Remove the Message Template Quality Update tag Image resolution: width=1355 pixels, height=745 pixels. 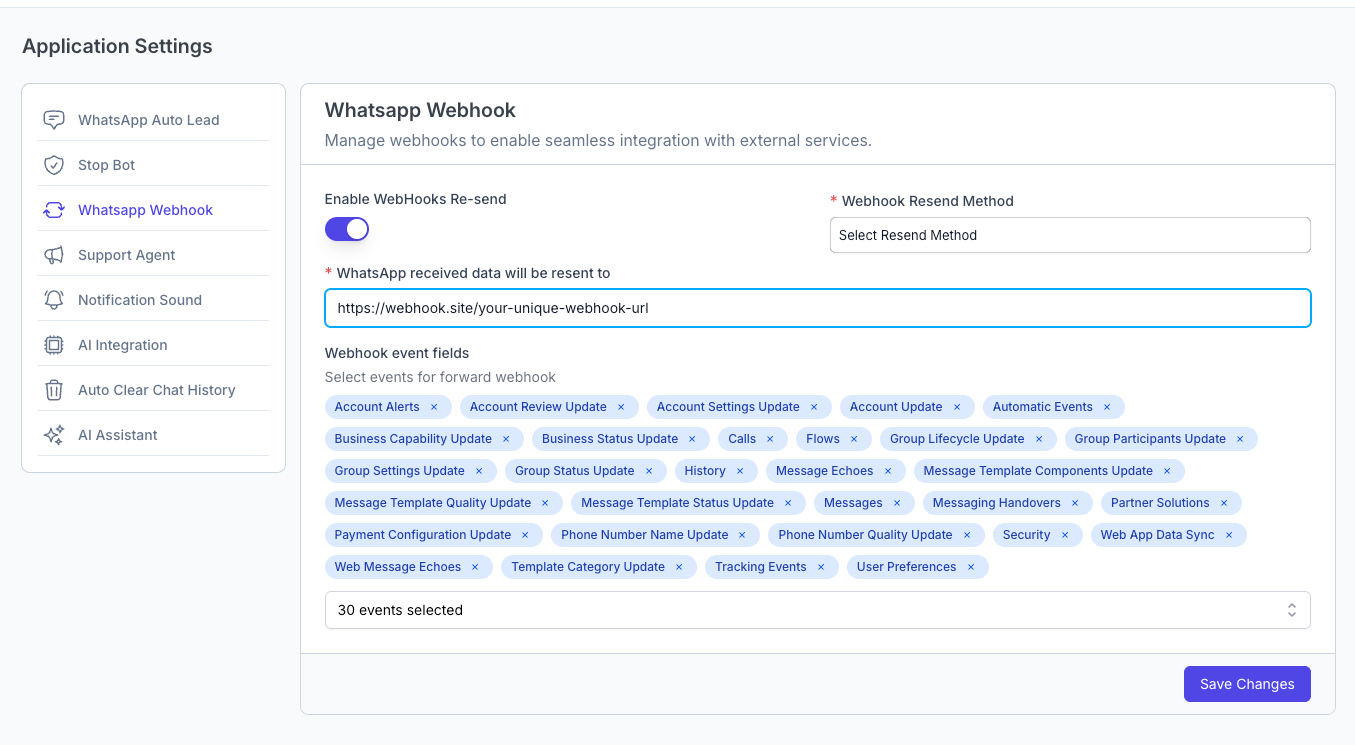coord(545,503)
